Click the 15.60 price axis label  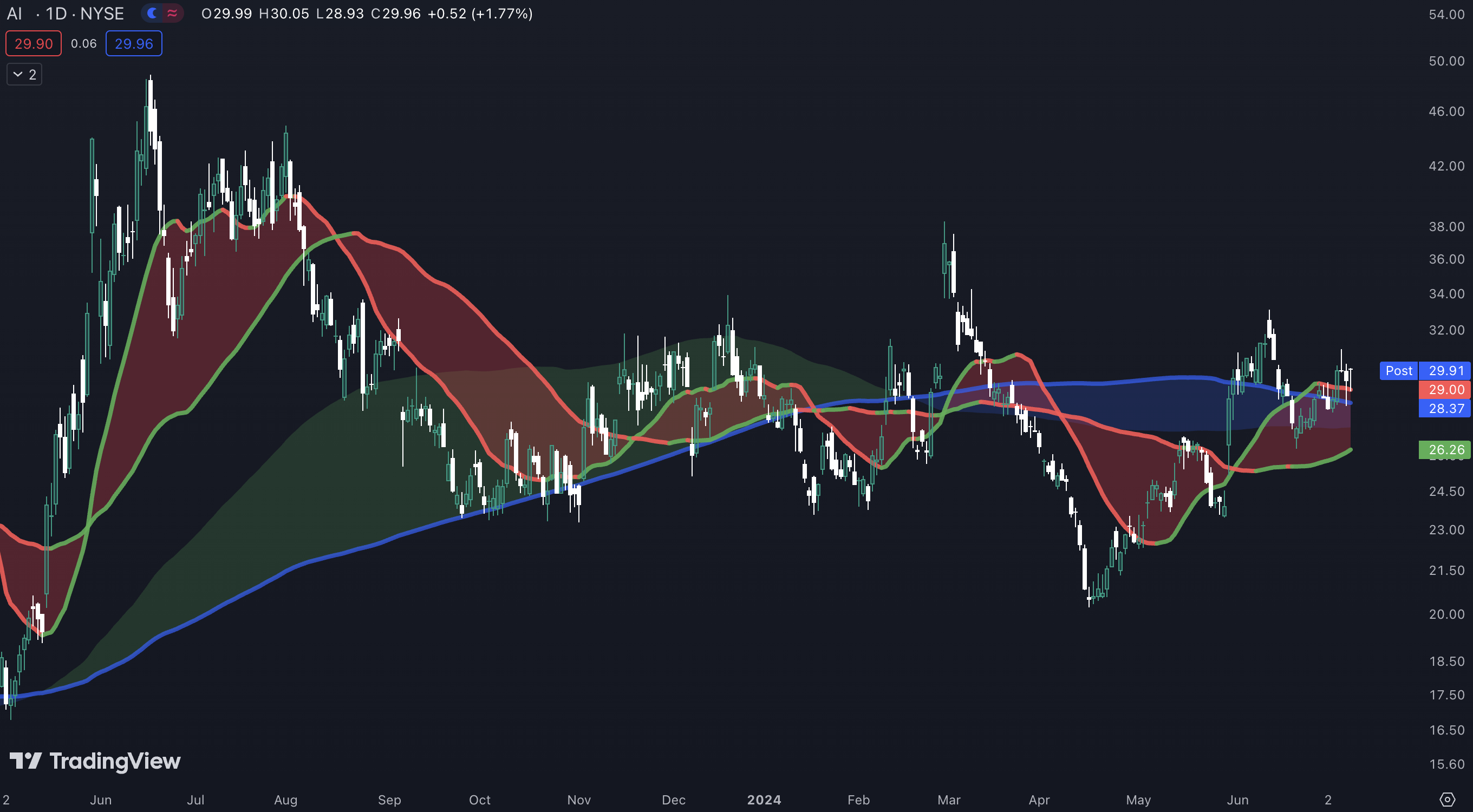tap(1446, 764)
